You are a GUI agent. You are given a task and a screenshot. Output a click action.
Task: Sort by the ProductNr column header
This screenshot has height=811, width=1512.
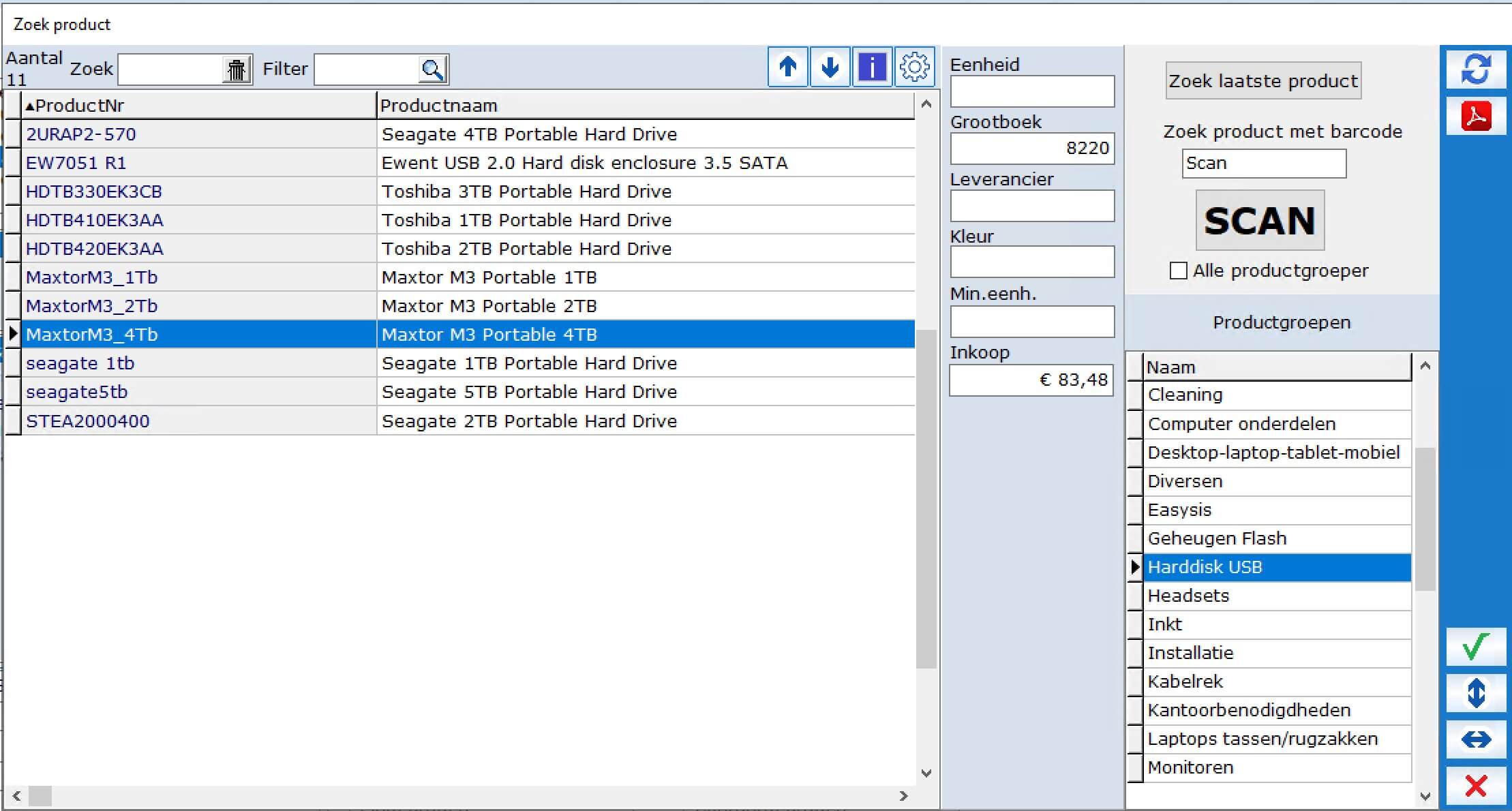198,106
